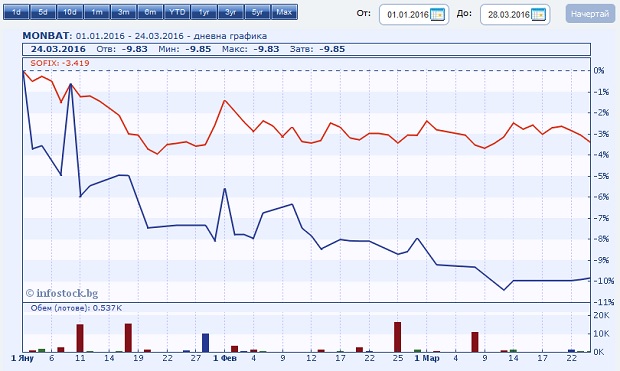Click the tall volume bar at 25 February
The height and width of the screenshot is (371, 620).
click(x=397, y=337)
